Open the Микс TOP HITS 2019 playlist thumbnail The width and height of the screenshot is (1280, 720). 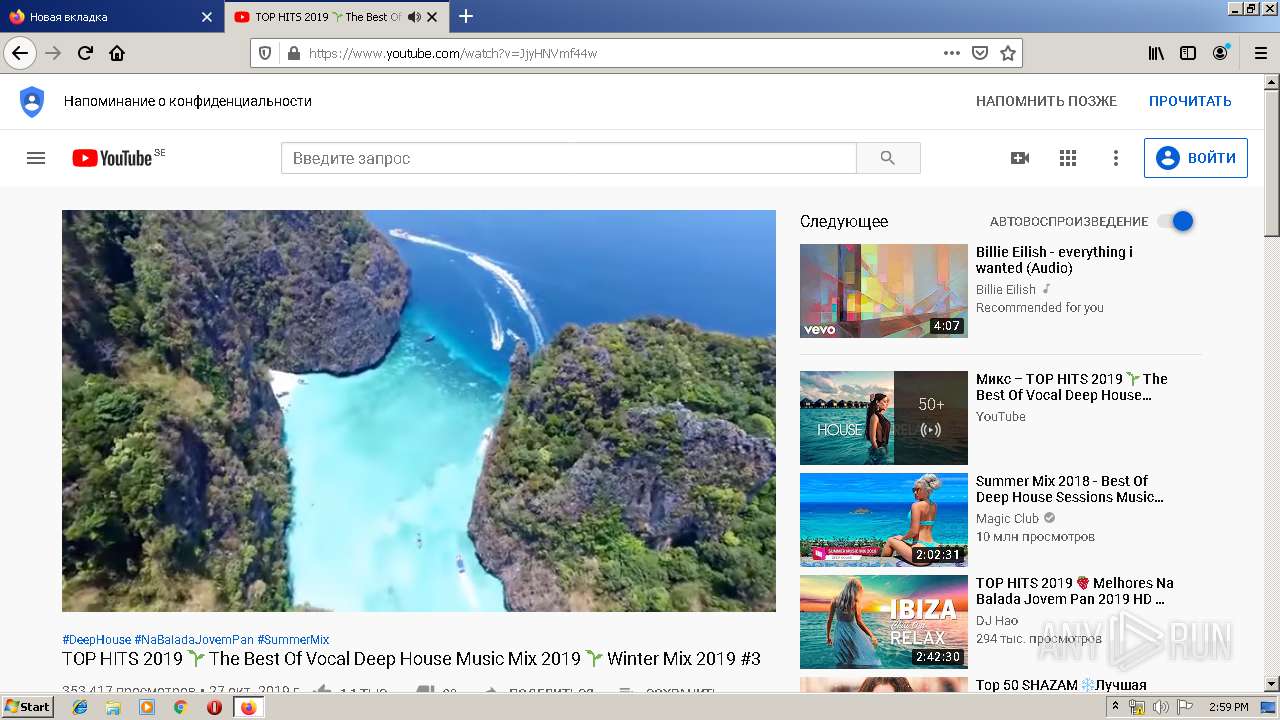(884, 418)
